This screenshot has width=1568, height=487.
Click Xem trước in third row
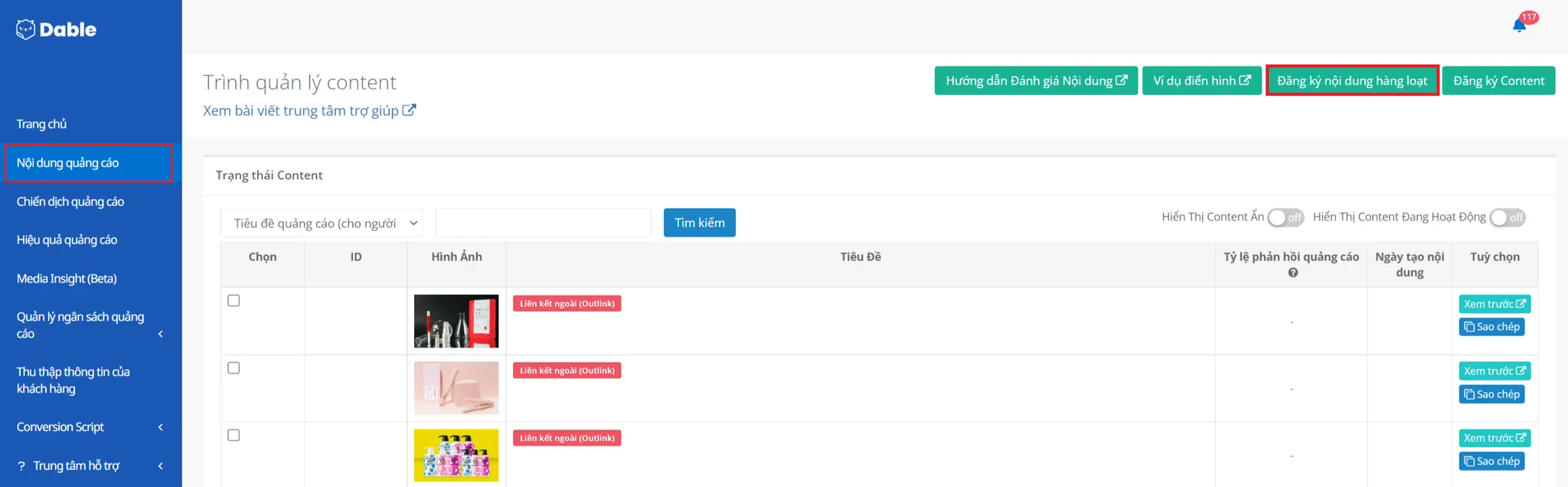coord(1494,438)
